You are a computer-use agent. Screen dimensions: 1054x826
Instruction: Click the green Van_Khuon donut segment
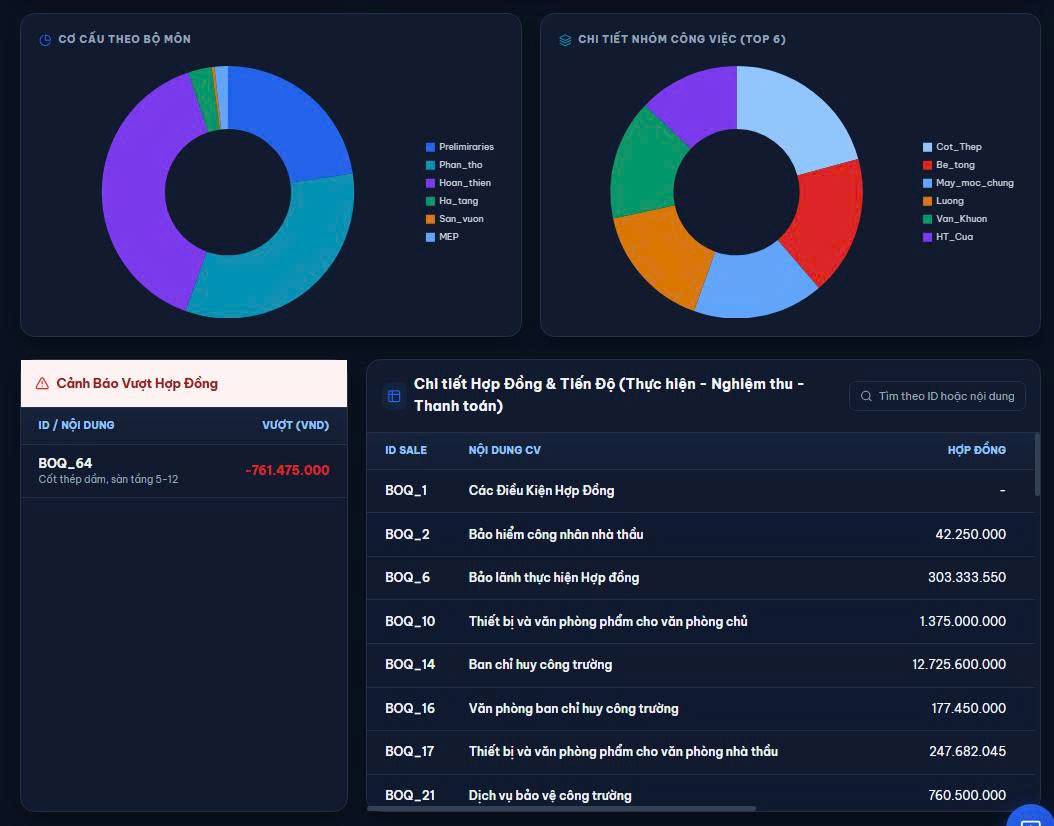click(x=645, y=168)
